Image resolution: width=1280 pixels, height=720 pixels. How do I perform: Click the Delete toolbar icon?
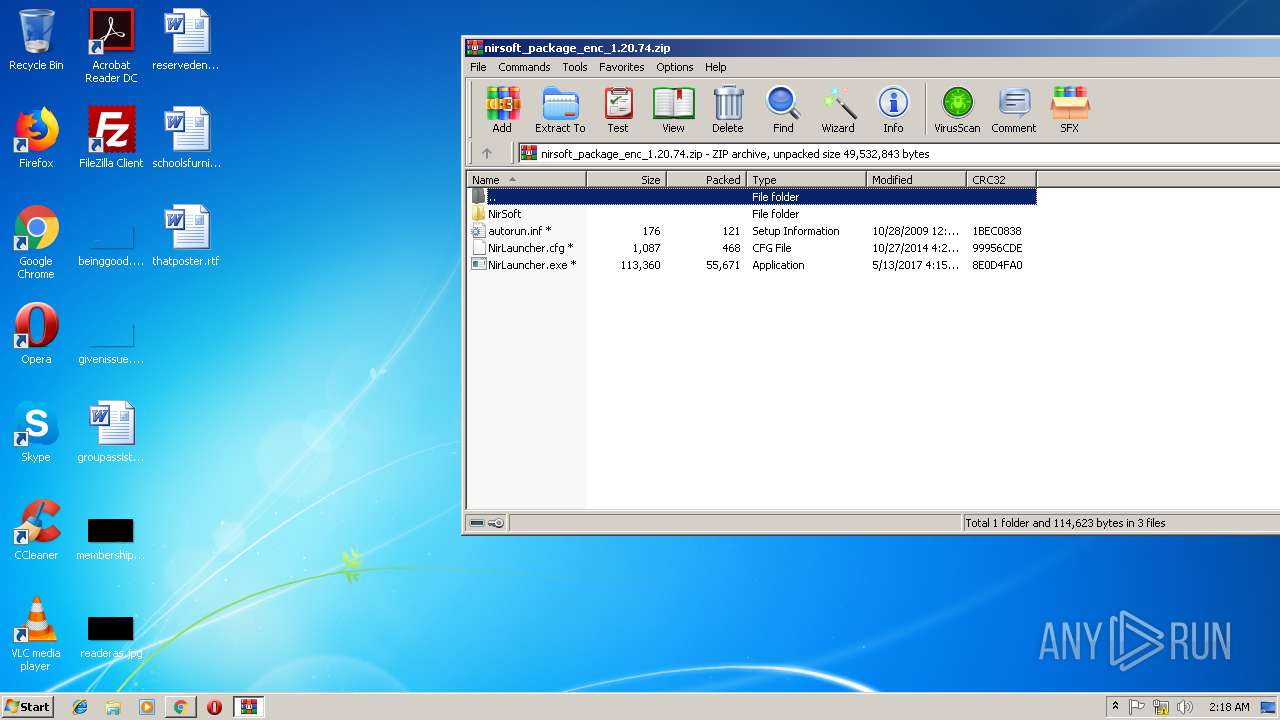pyautogui.click(x=728, y=110)
